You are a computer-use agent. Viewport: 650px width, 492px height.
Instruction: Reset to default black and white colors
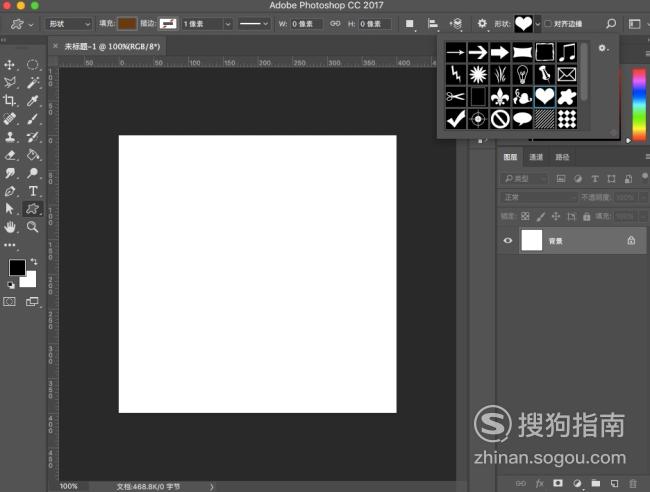point(11,285)
